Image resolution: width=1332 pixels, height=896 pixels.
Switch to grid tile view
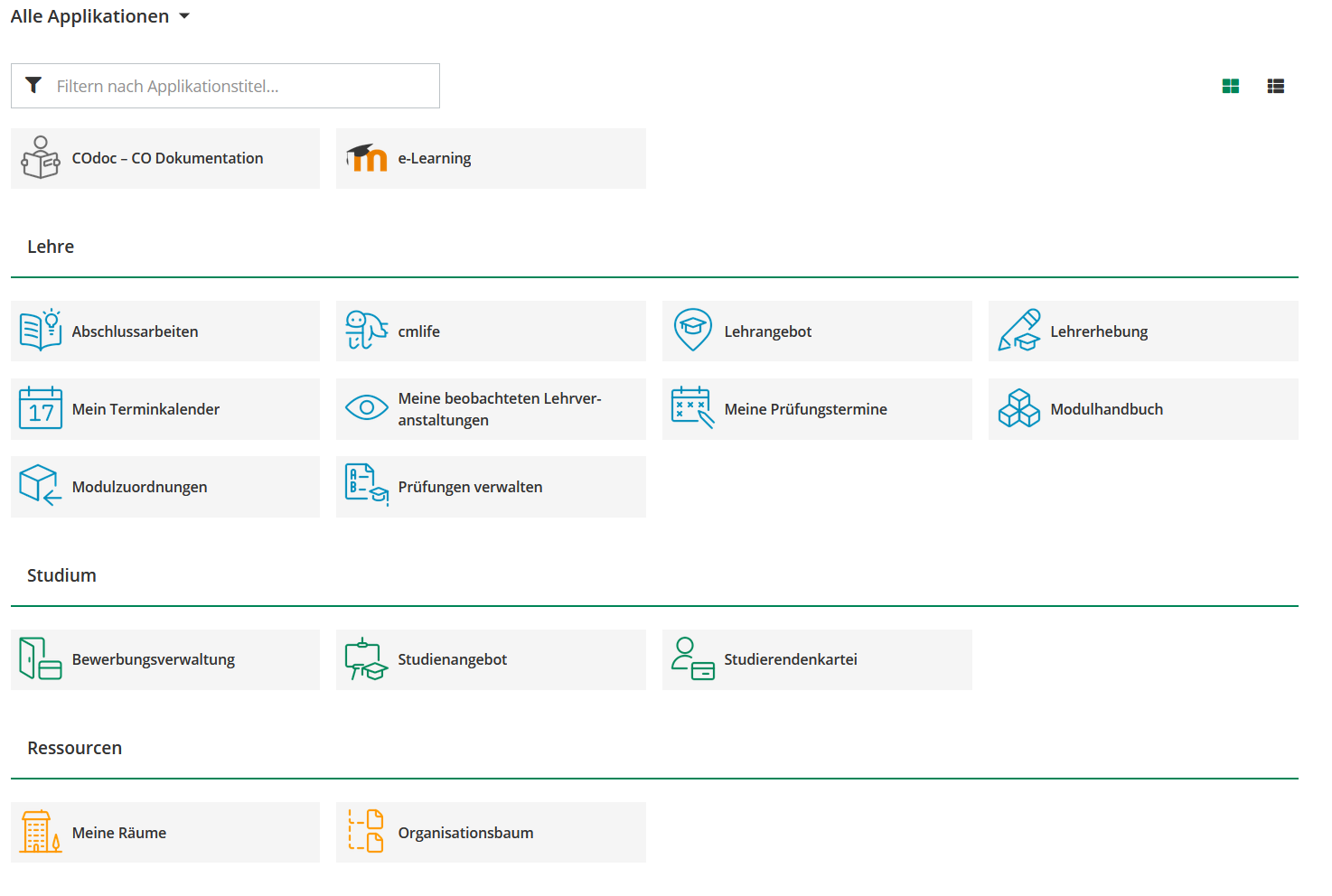tap(1230, 86)
